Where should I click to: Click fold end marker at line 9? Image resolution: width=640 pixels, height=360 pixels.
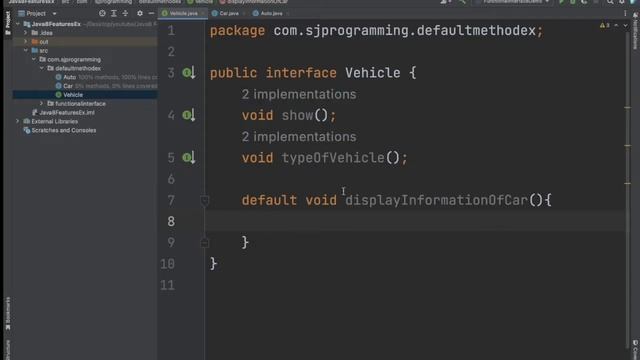204,243
